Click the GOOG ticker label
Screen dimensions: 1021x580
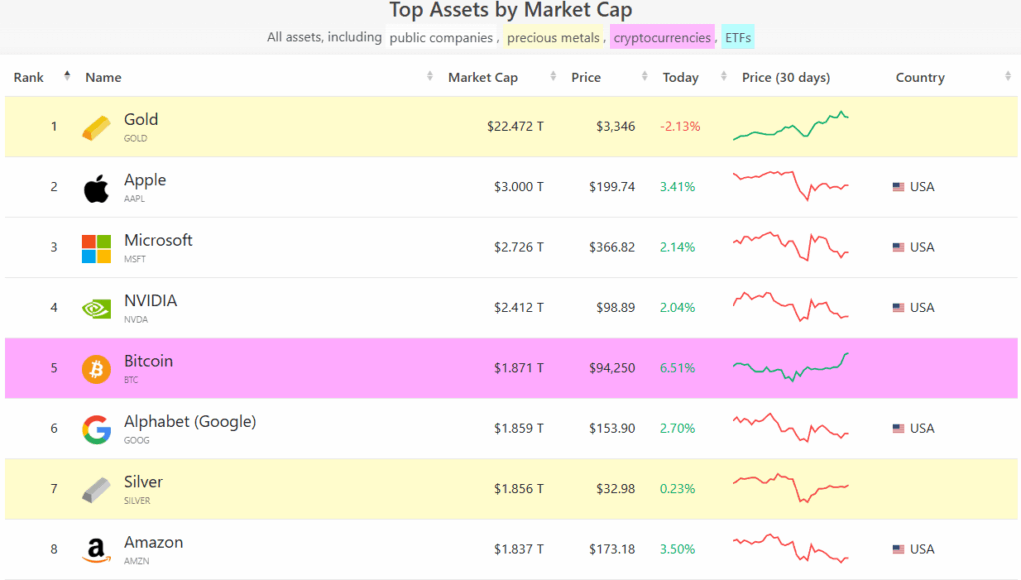136,440
